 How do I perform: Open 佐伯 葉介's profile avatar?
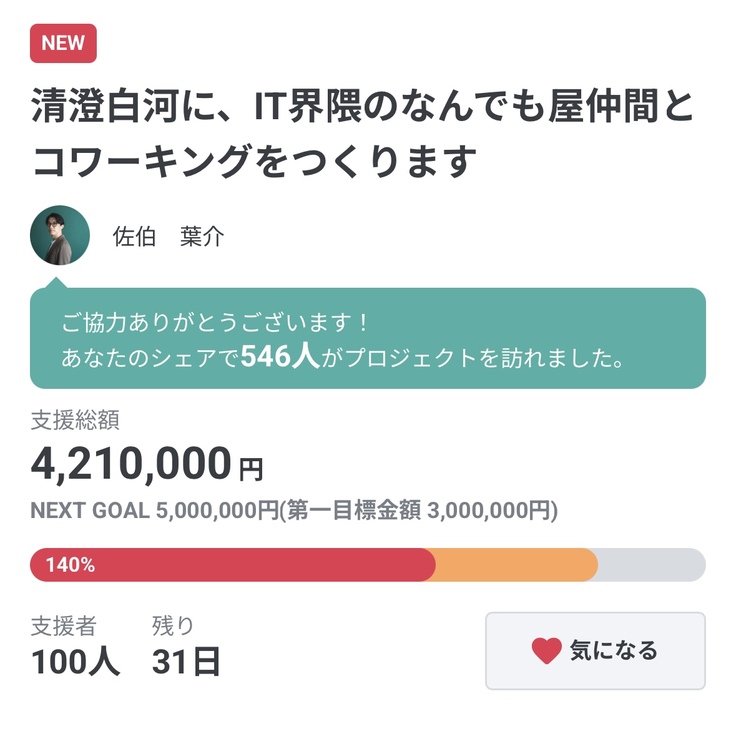pyautogui.click(x=60, y=236)
